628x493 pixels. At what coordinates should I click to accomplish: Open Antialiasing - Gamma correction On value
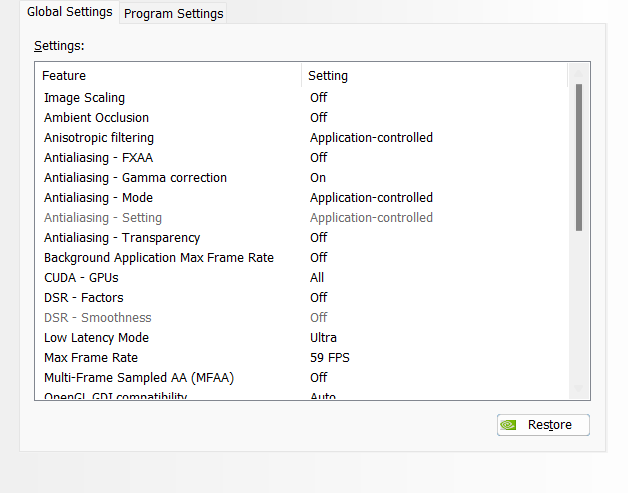[318, 177]
